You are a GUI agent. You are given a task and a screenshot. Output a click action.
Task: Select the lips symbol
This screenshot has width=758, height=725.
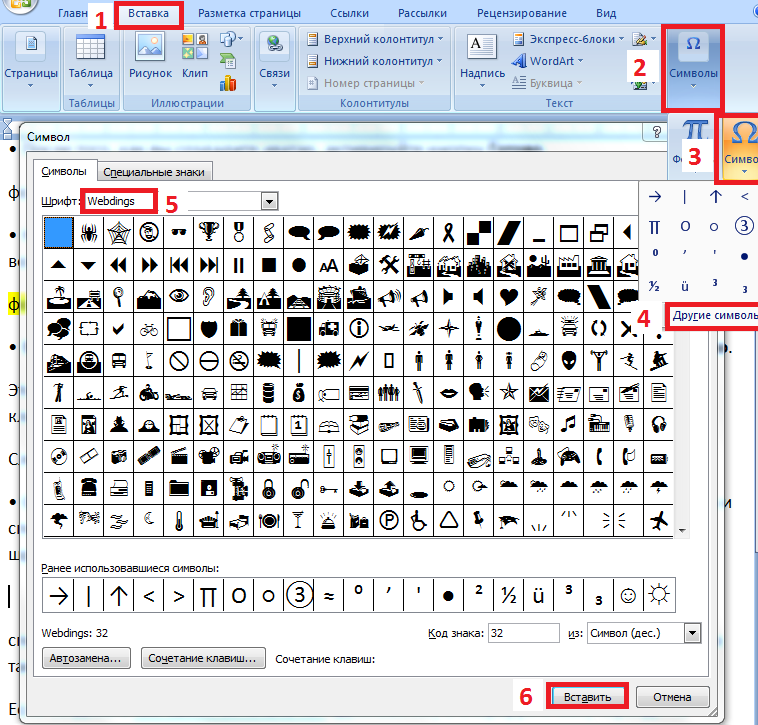449,393
